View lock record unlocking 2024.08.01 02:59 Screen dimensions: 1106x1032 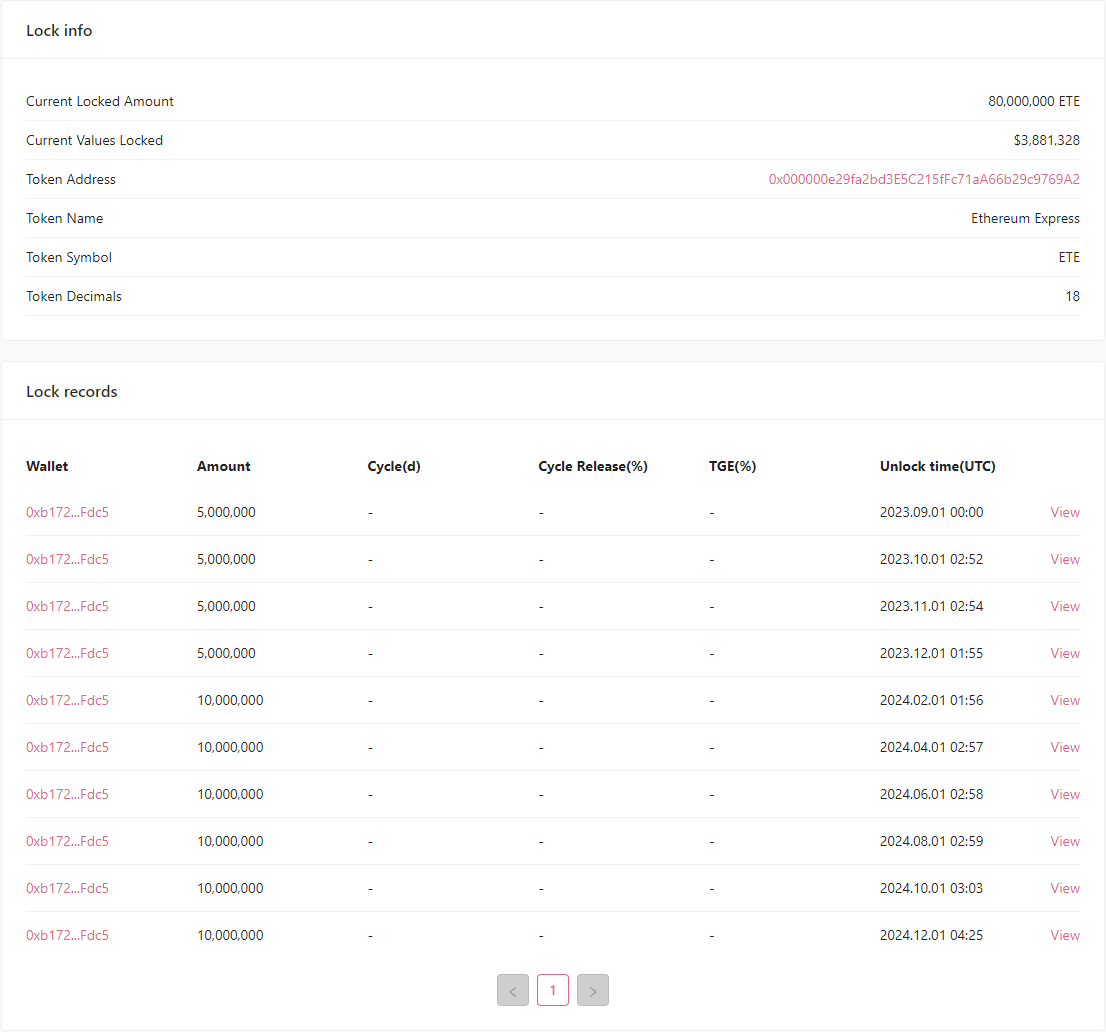click(1065, 842)
